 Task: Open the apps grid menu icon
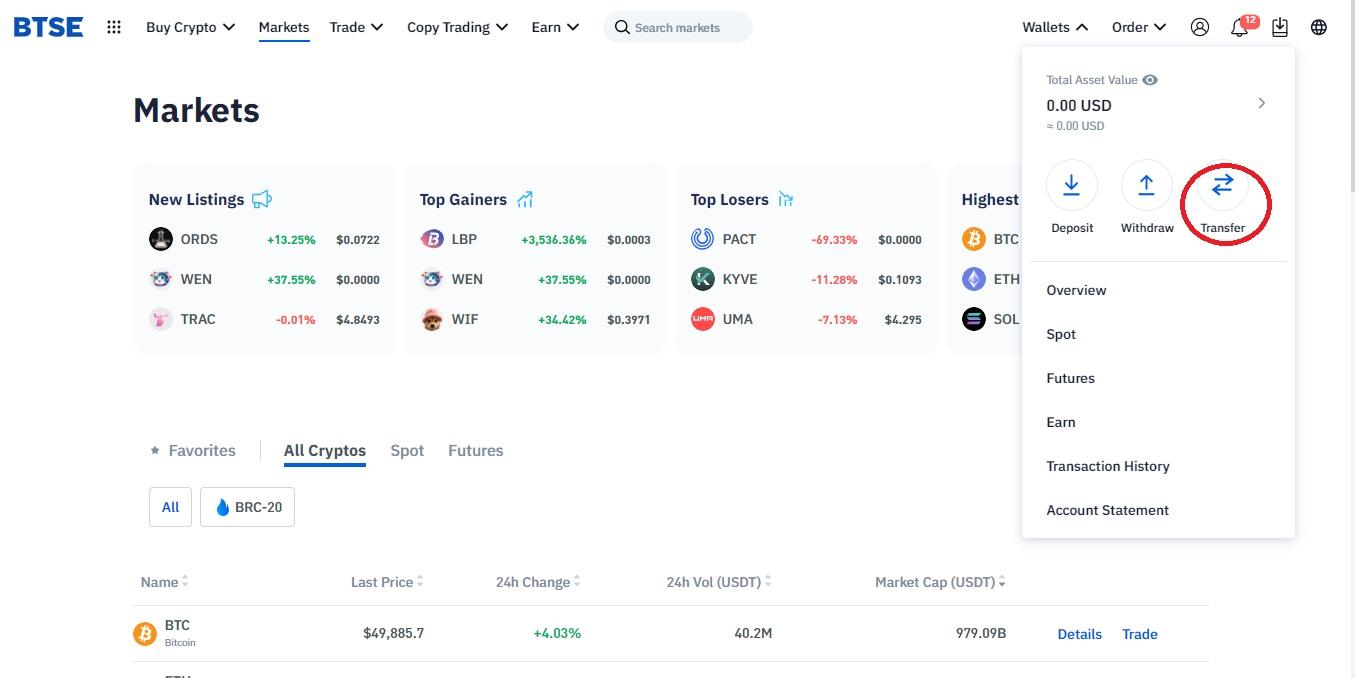tap(114, 27)
